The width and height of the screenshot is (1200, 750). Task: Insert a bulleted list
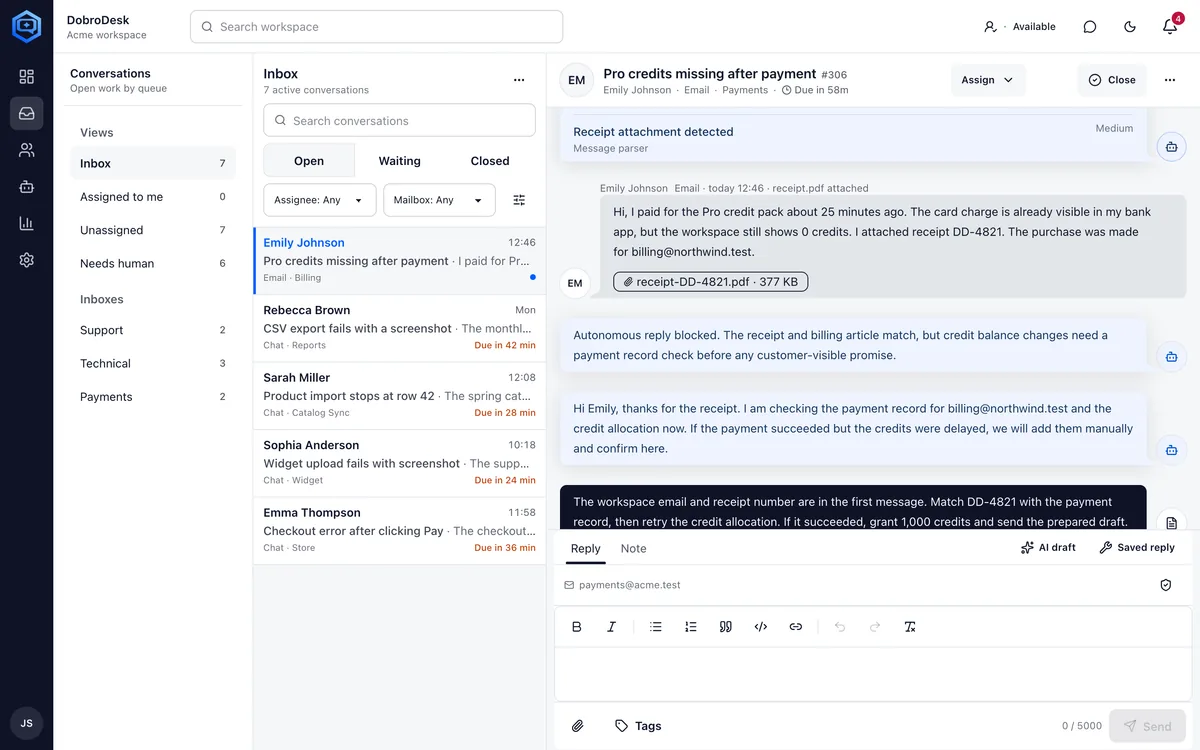(x=656, y=627)
